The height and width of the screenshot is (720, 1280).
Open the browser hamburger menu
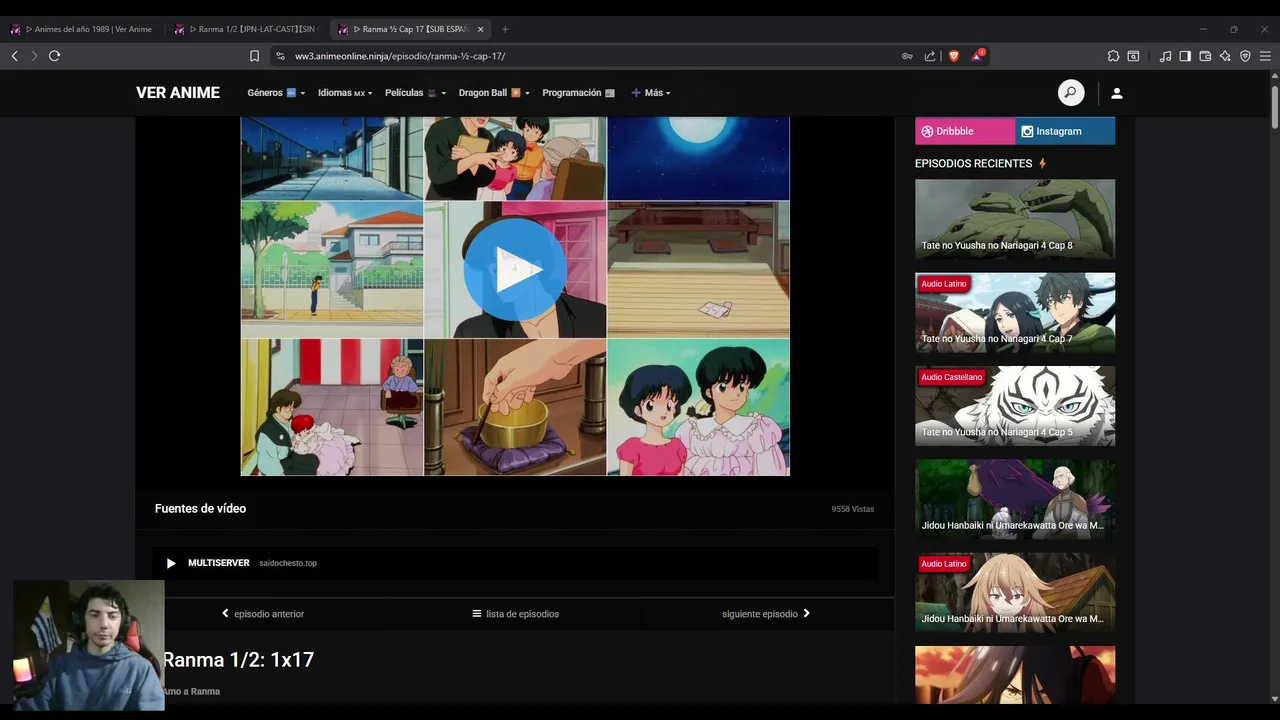1265,56
